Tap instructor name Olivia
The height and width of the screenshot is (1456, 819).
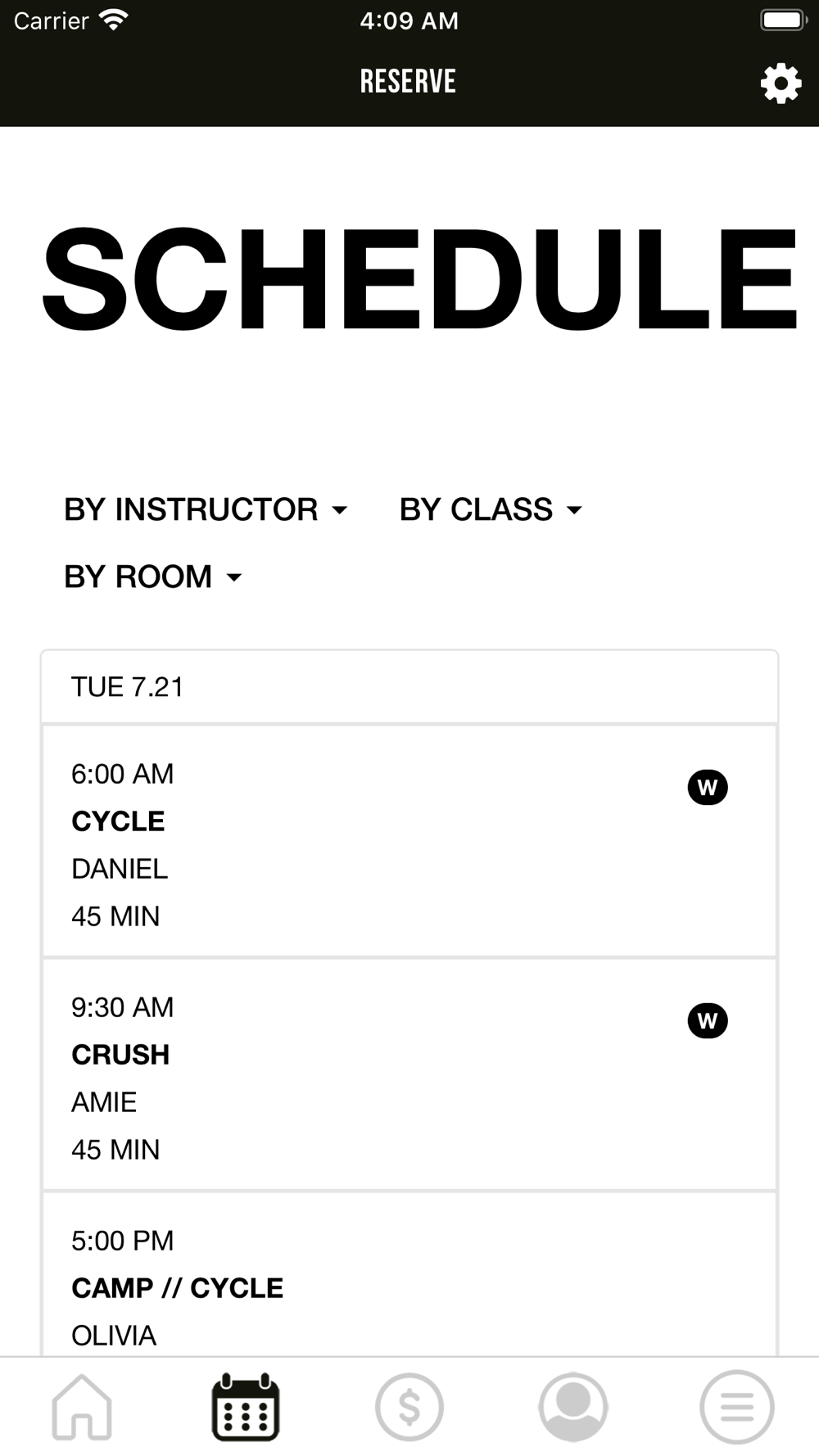pyautogui.click(x=114, y=1336)
